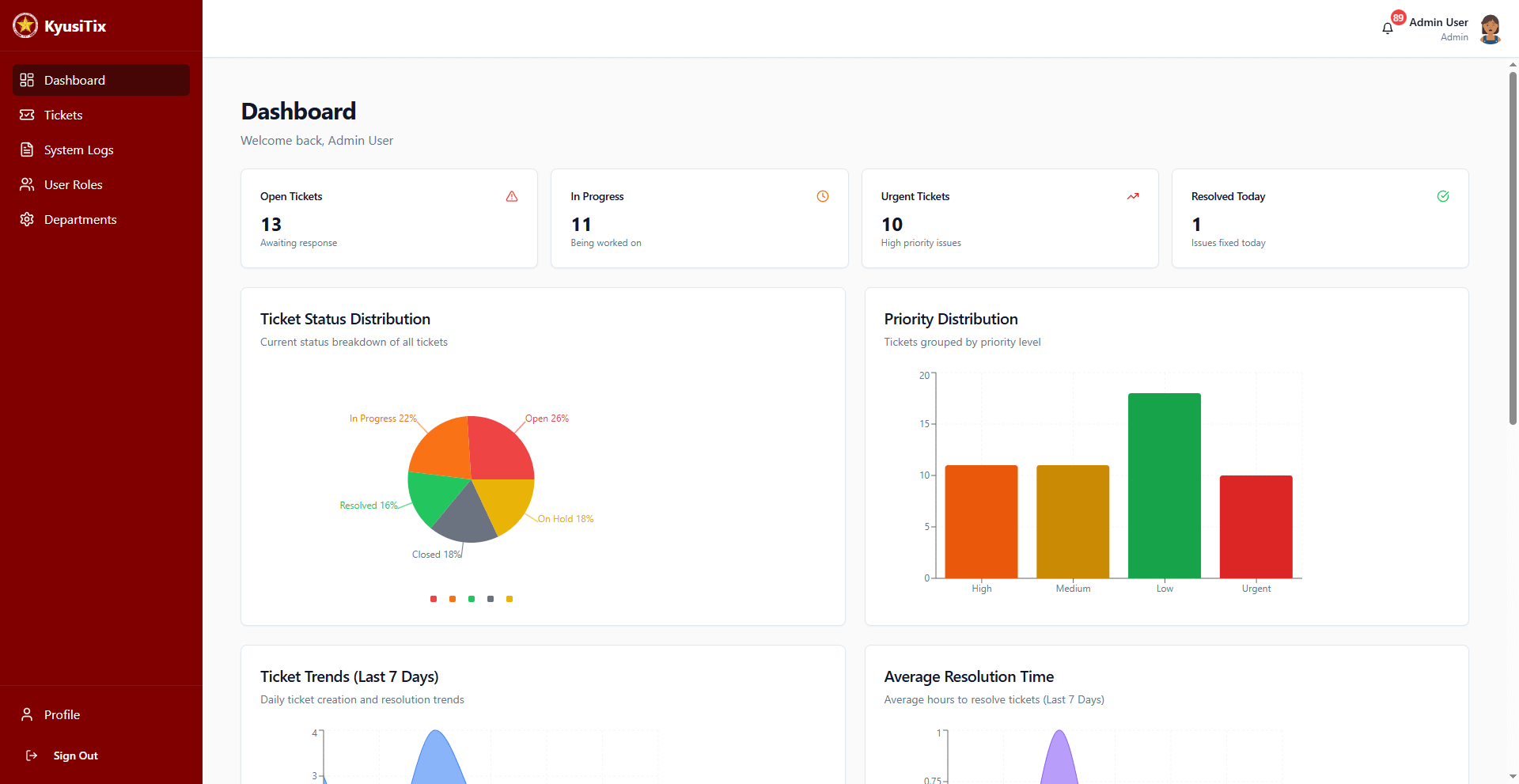Open the Profile page
Viewport: 1519px width, 784px height.
click(62, 714)
